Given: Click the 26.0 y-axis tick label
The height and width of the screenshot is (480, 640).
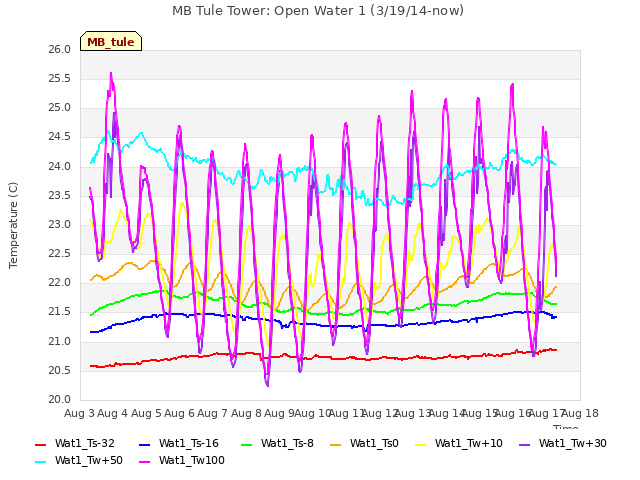Looking at the screenshot, I should [60, 50].
